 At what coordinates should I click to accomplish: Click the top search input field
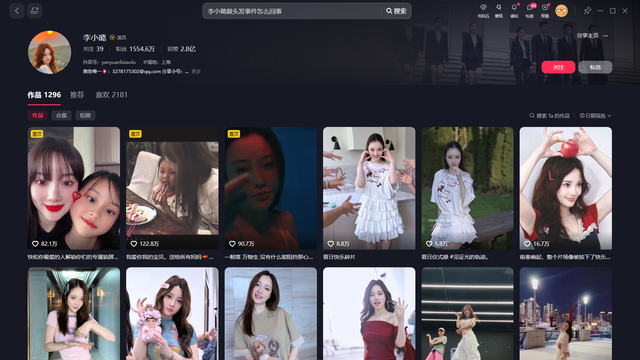(x=292, y=11)
